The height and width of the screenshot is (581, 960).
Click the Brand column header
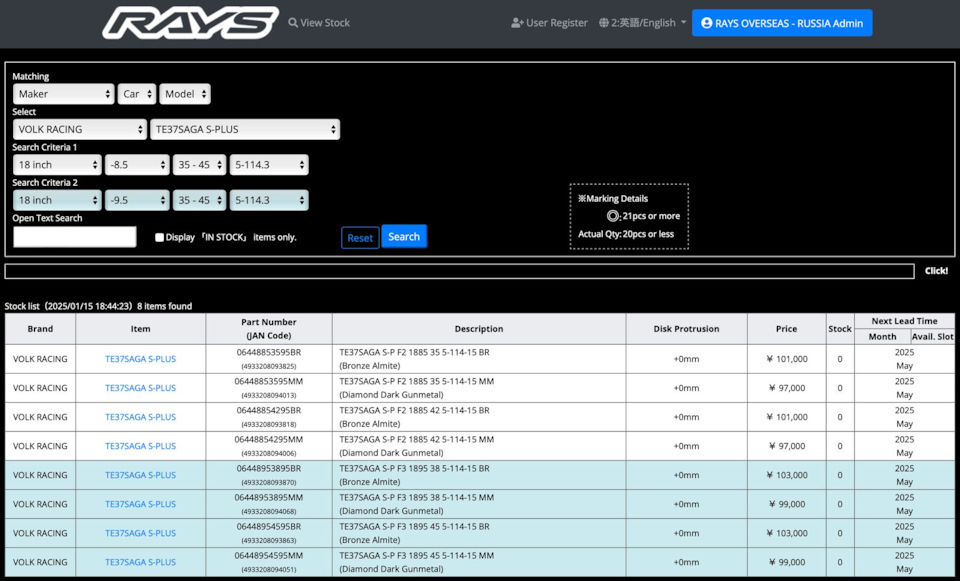pos(40,329)
